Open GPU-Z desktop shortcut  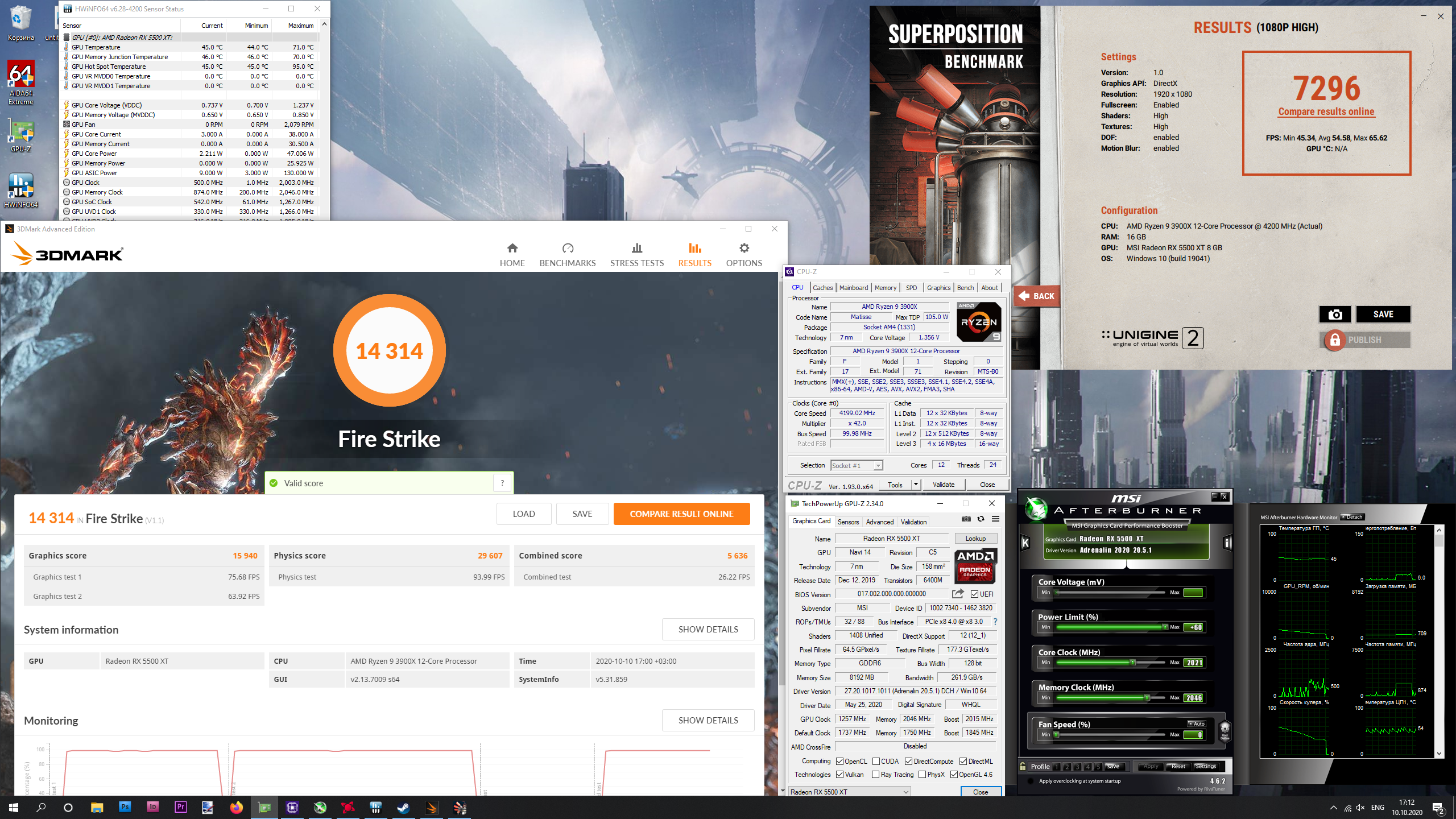click(x=21, y=136)
